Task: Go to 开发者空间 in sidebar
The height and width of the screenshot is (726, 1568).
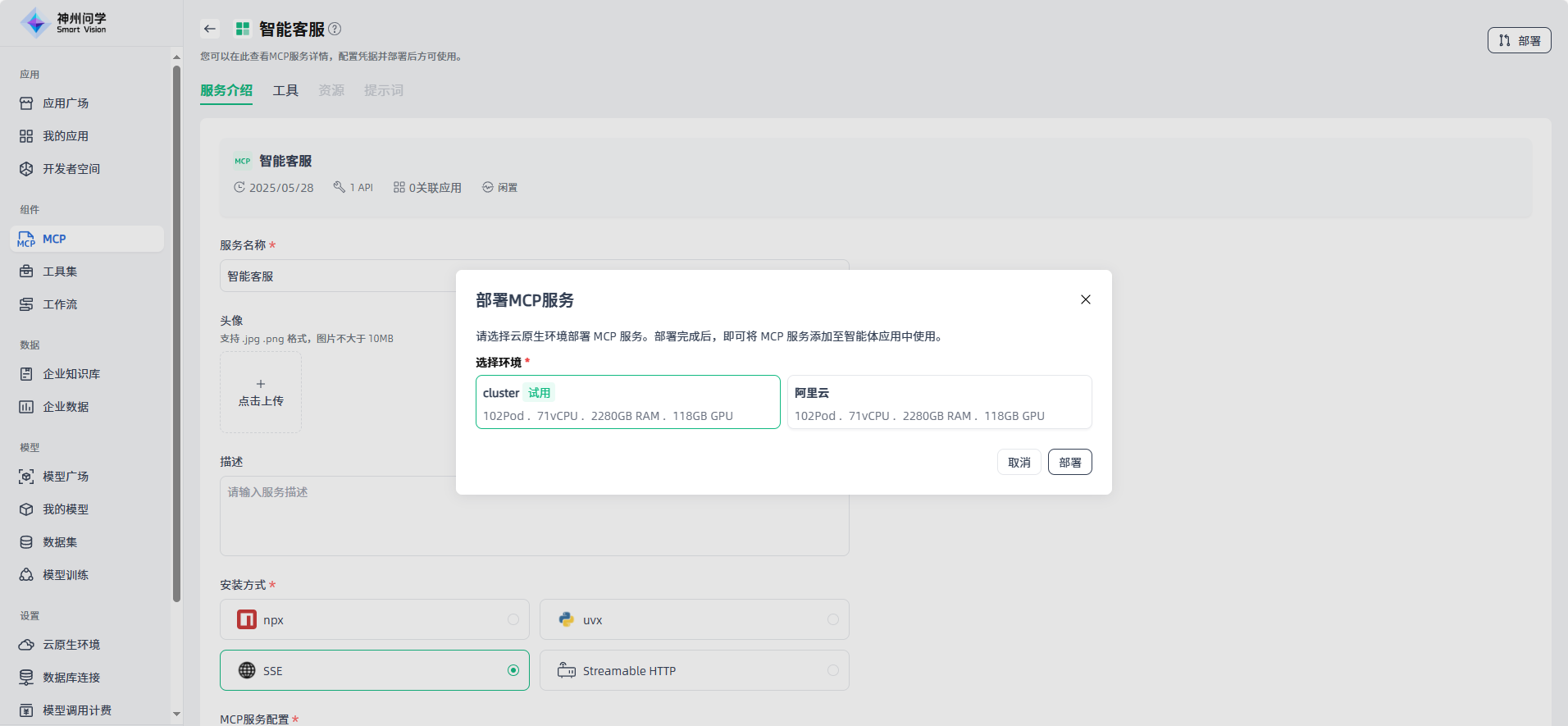Action: point(71,169)
